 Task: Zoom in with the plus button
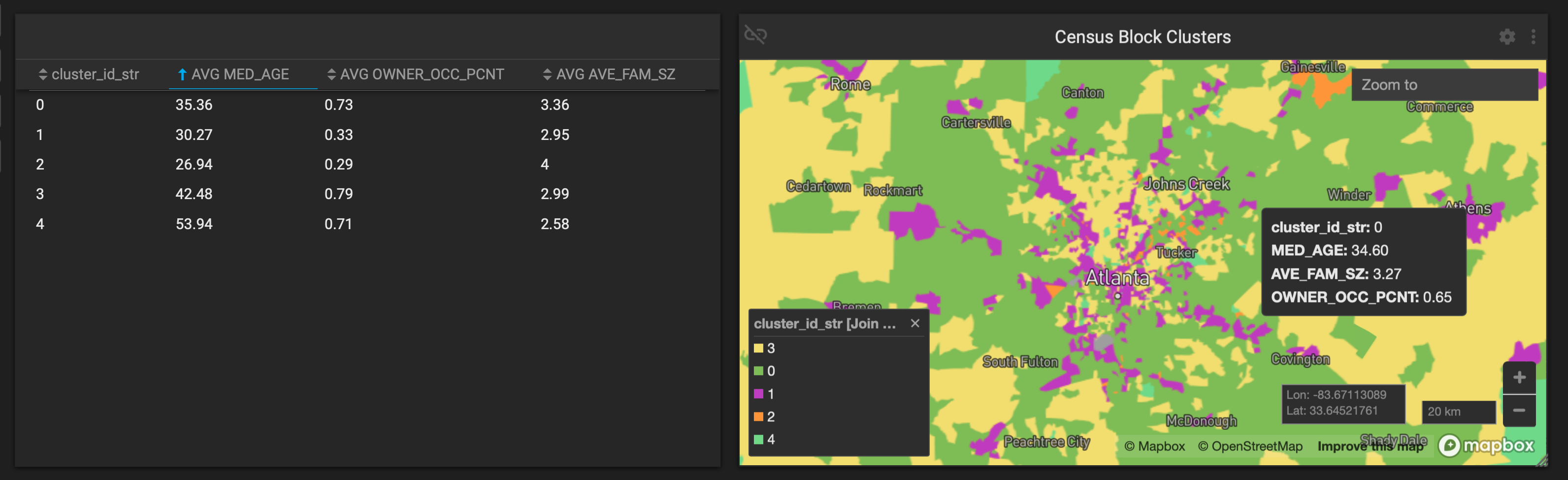[1519, 377]
